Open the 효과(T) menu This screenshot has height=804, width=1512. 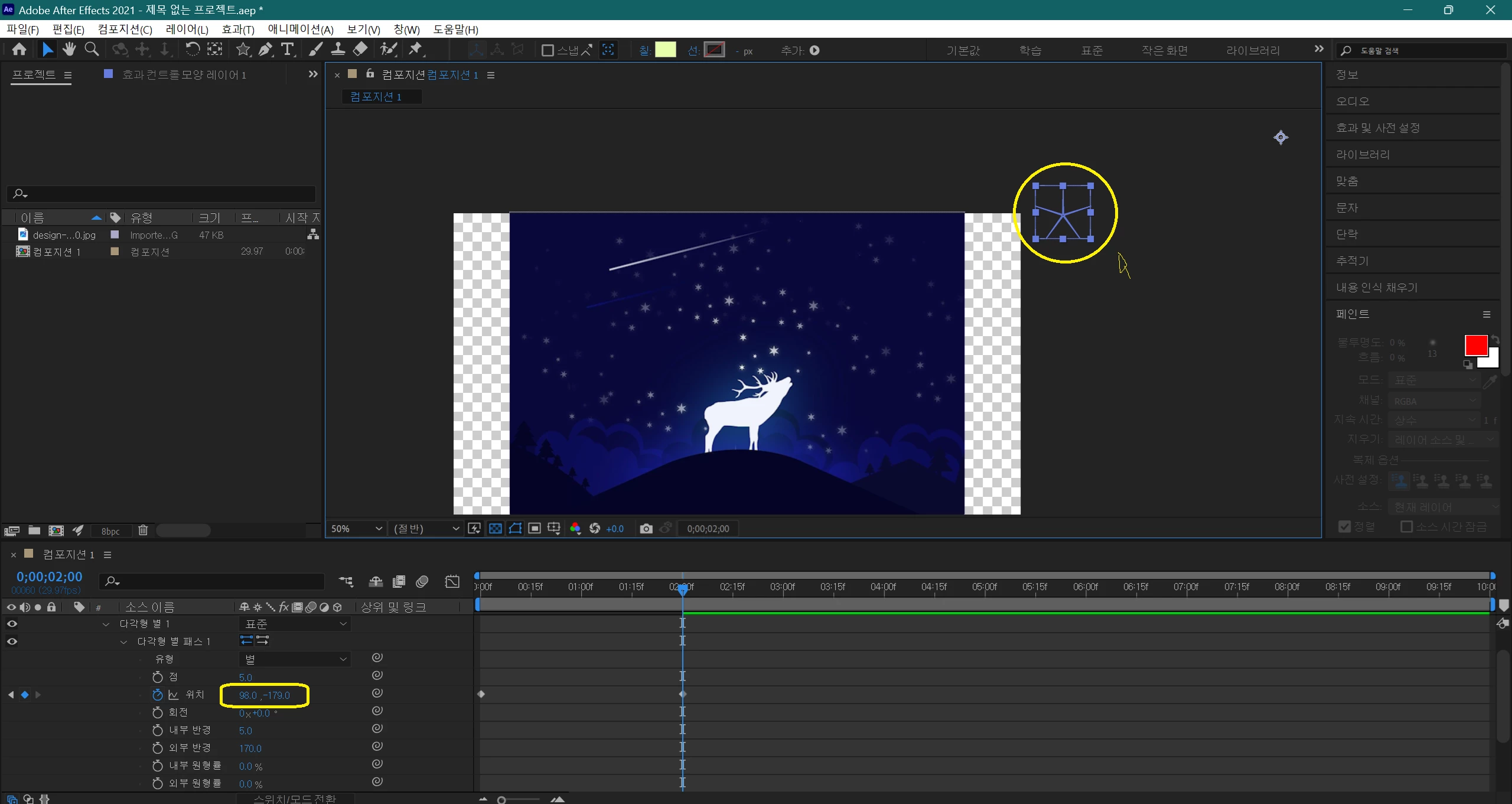pos(237,30)
